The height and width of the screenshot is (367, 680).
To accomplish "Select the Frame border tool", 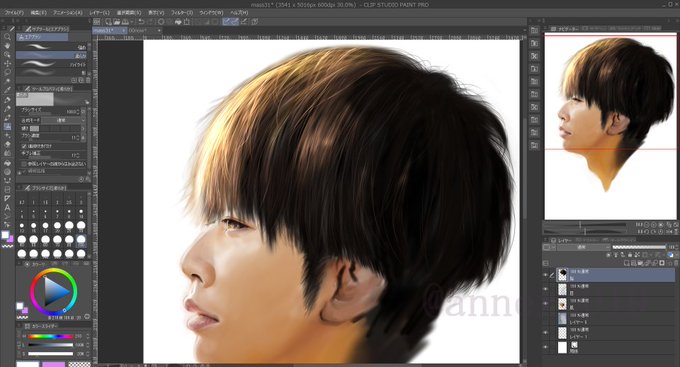I will tap(7, 190).
